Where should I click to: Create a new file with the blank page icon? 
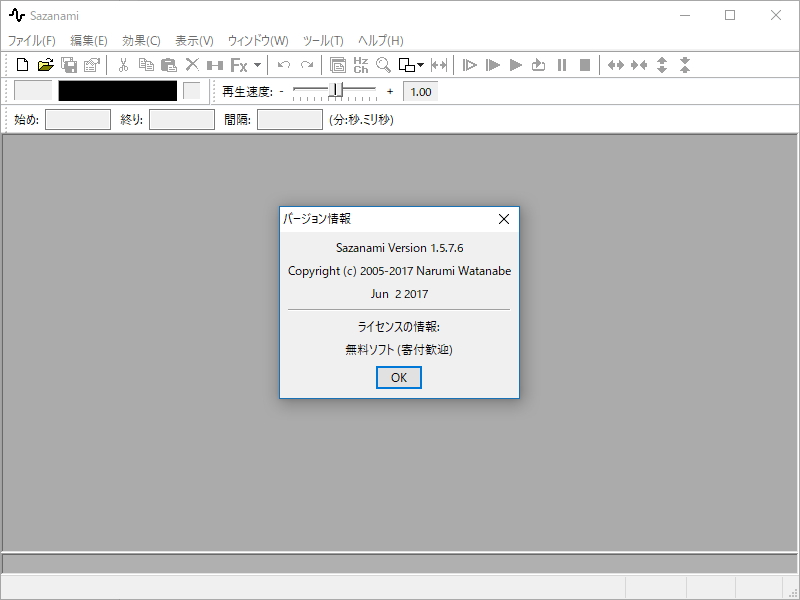[22, 65]
